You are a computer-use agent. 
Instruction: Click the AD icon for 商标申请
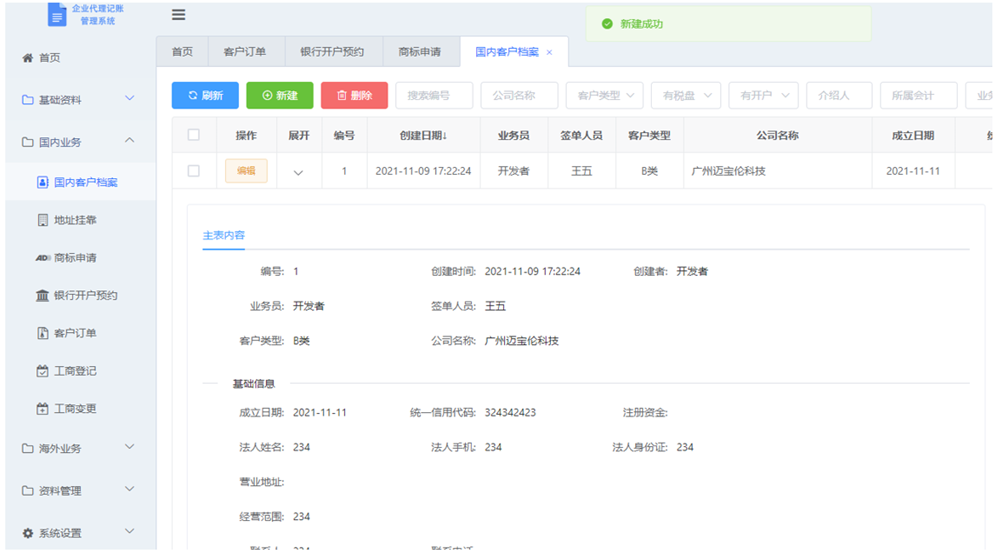pos(43,258)
